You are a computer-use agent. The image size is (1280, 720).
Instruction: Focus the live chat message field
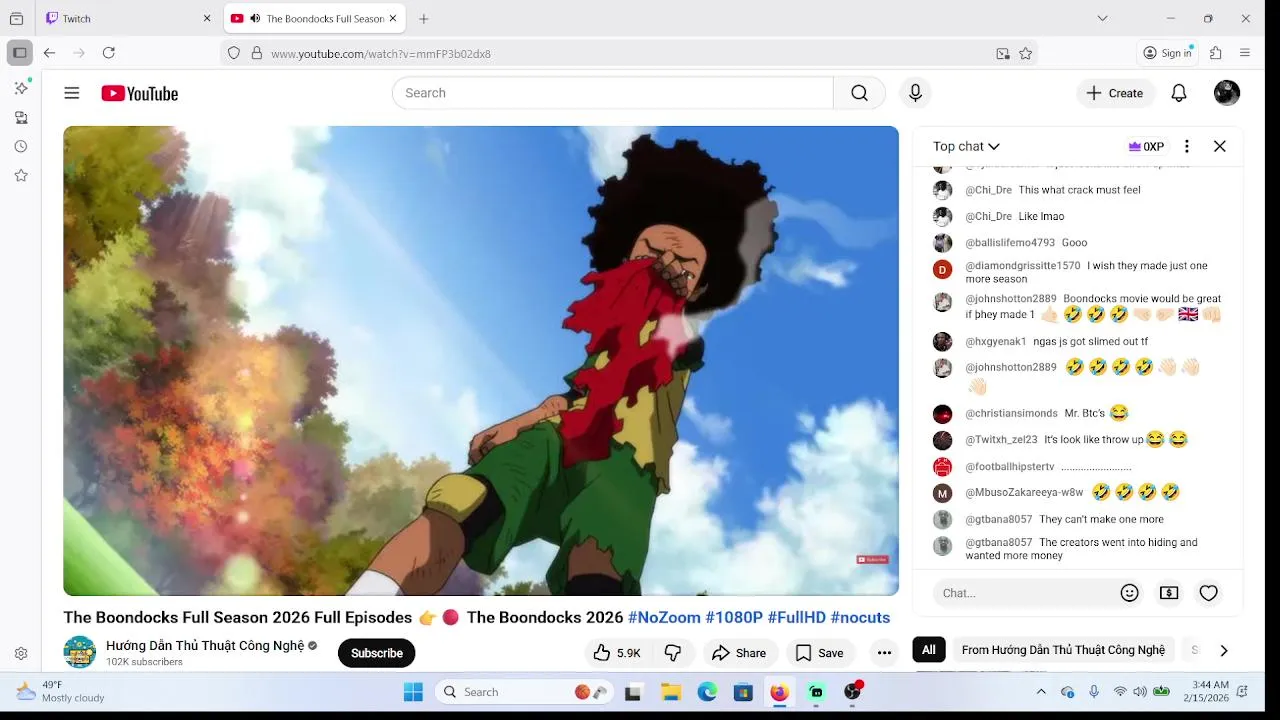coord(1024,593)
